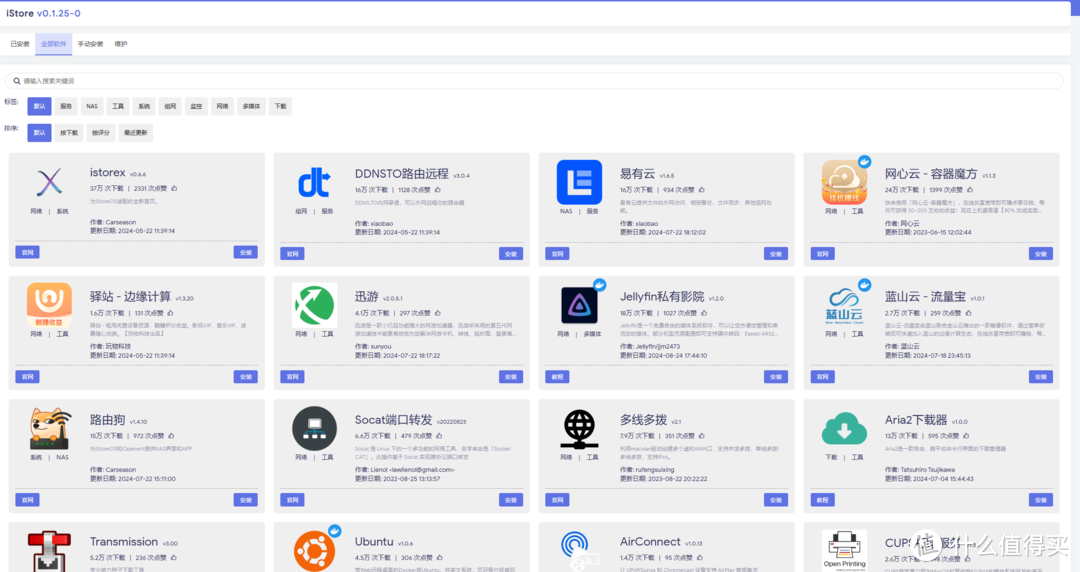This screenshot has height=572, width=1080.
Task: Open 官网 for istorex
Action: pos(28,252)
